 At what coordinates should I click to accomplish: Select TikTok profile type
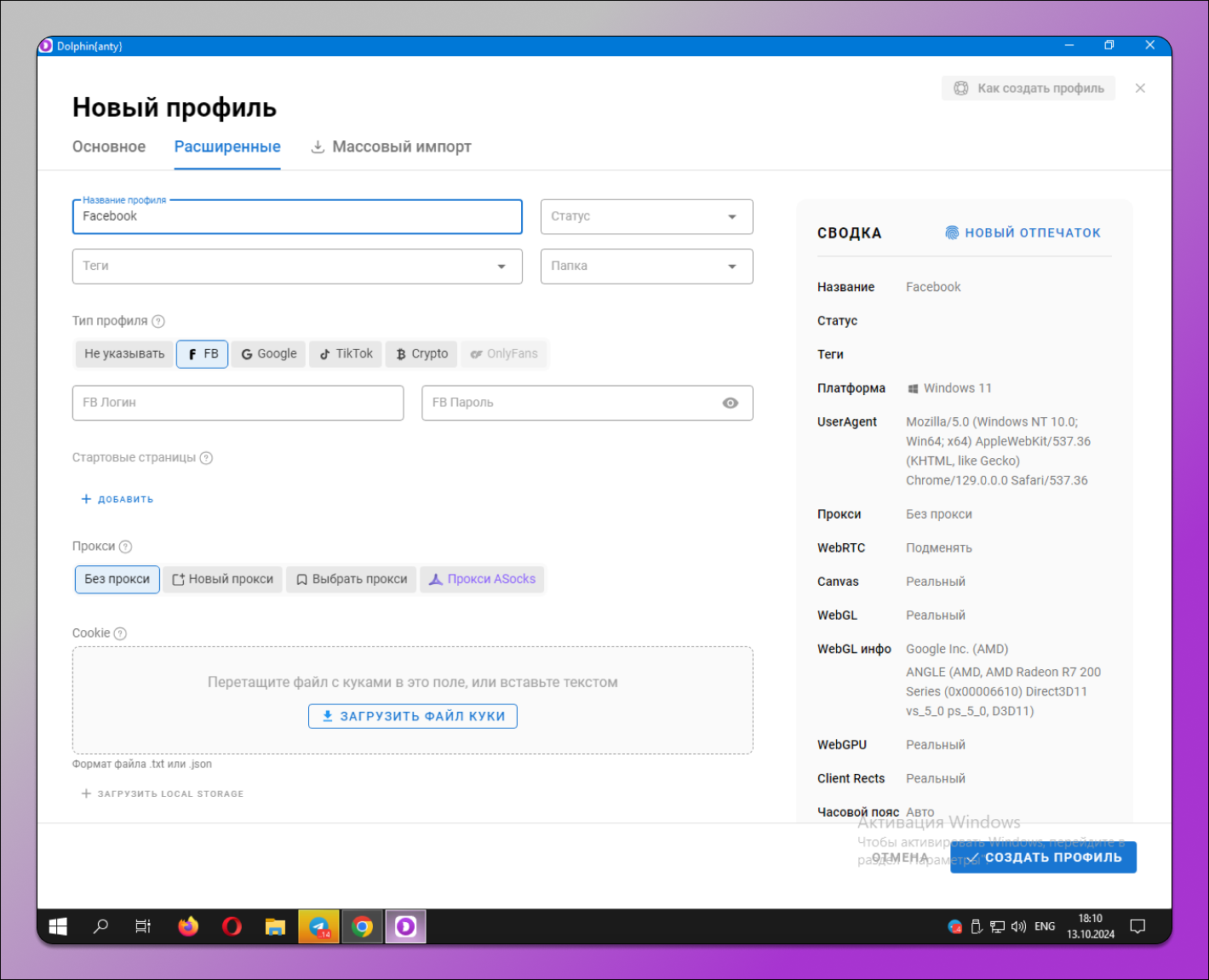[347, 353]
